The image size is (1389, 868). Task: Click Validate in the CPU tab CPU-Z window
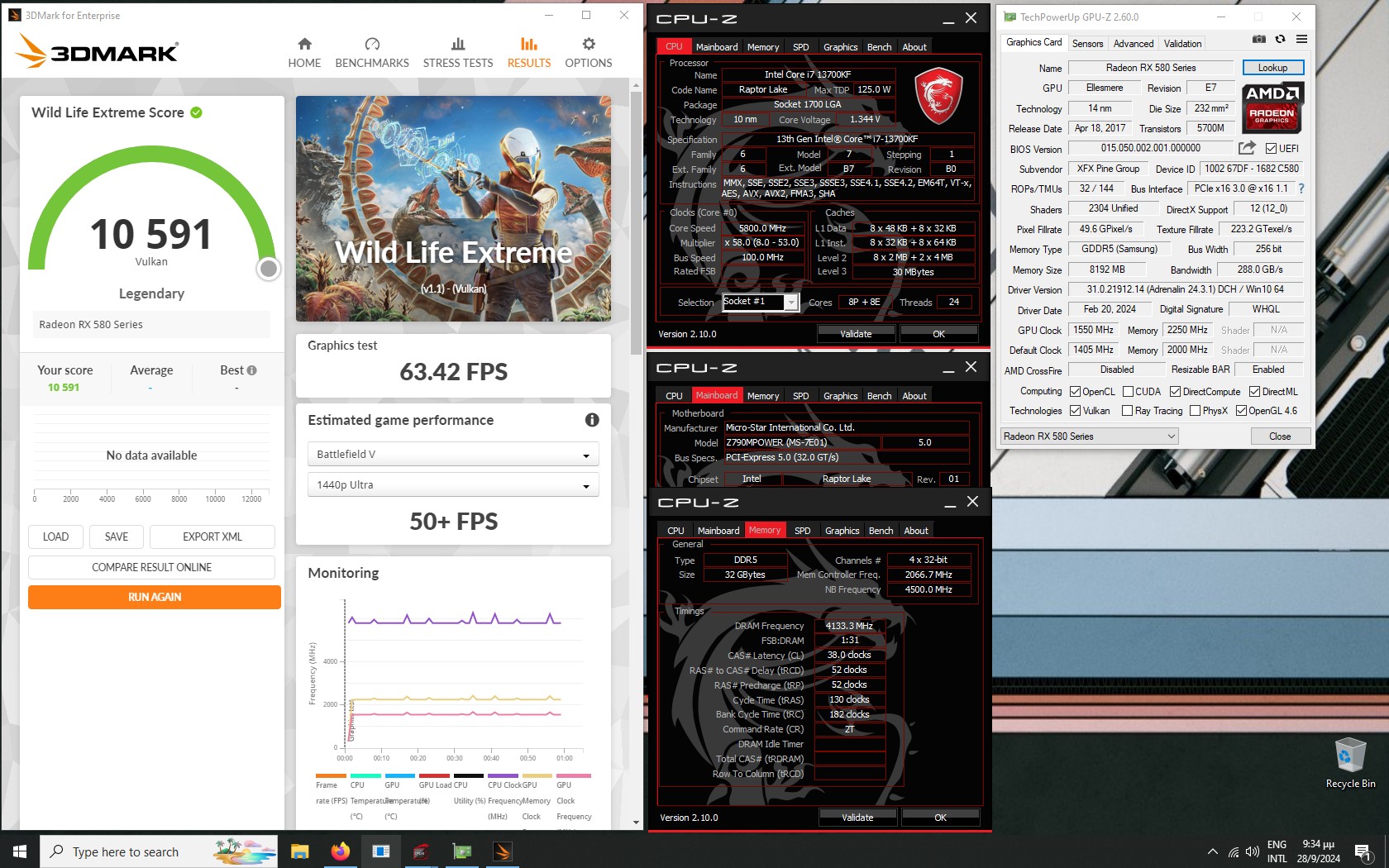coord(856,334)
